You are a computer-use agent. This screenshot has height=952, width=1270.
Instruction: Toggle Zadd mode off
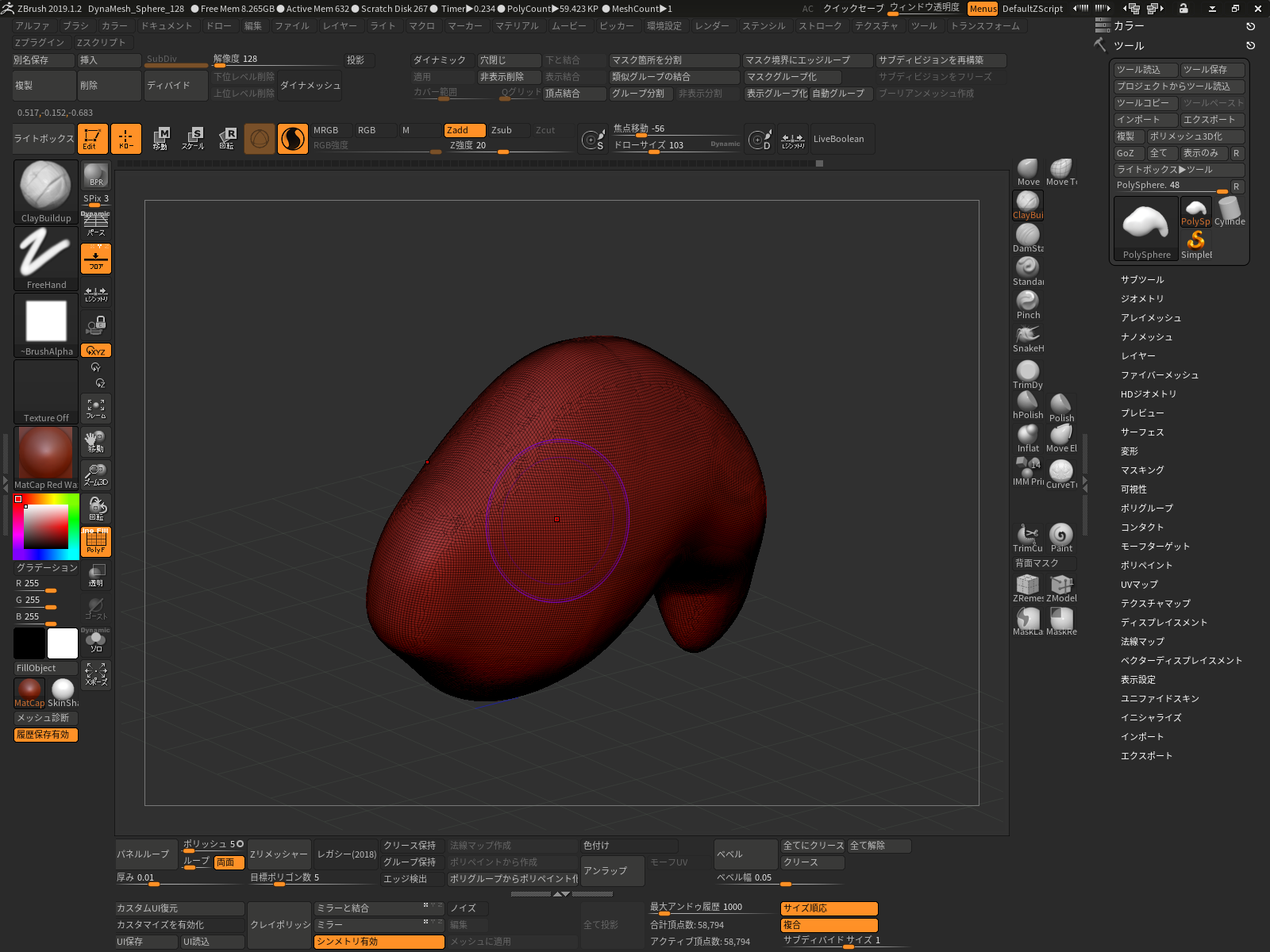[x=464, y=130]
